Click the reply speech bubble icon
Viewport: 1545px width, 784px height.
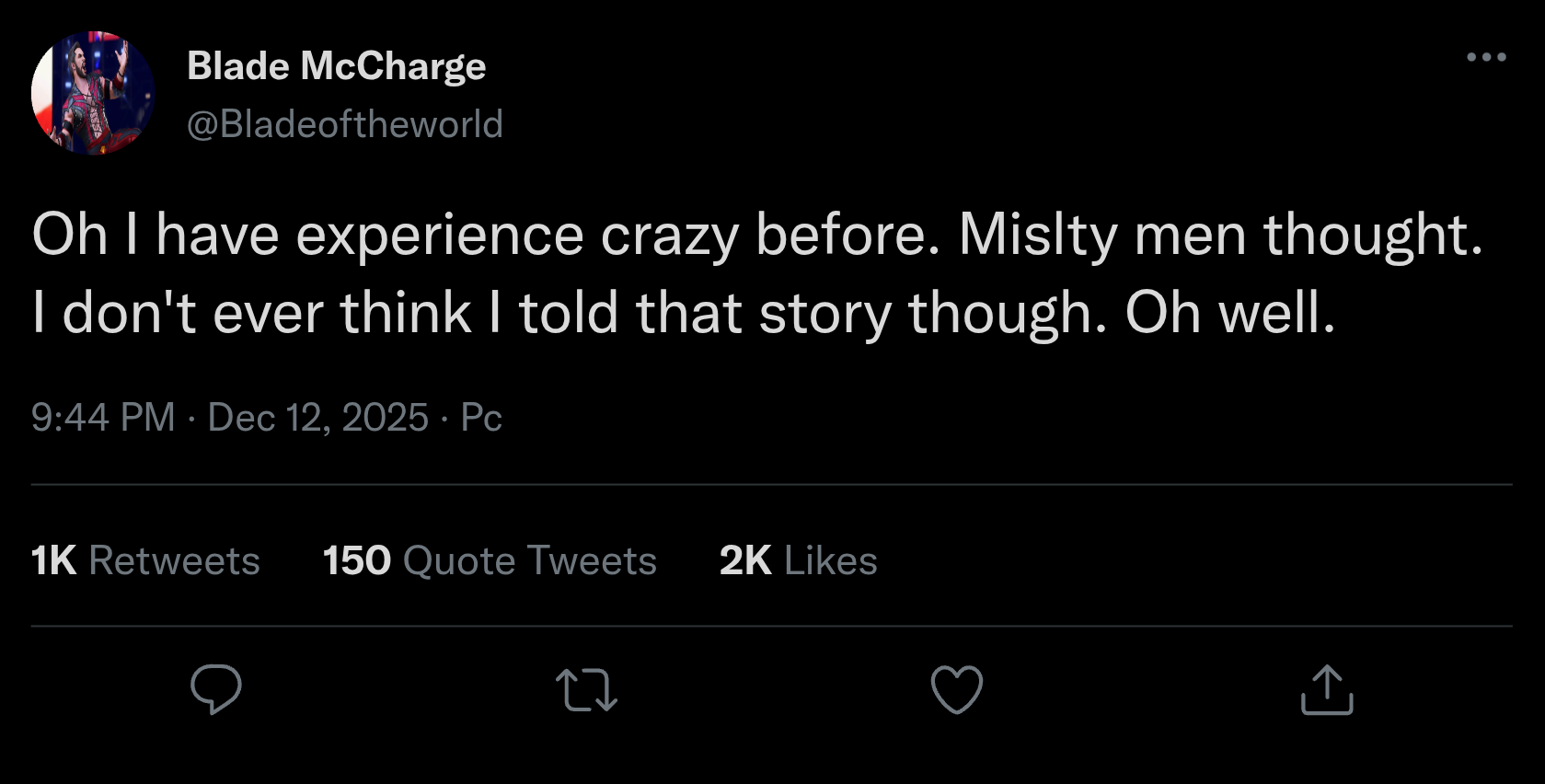[x=216, y=689]
